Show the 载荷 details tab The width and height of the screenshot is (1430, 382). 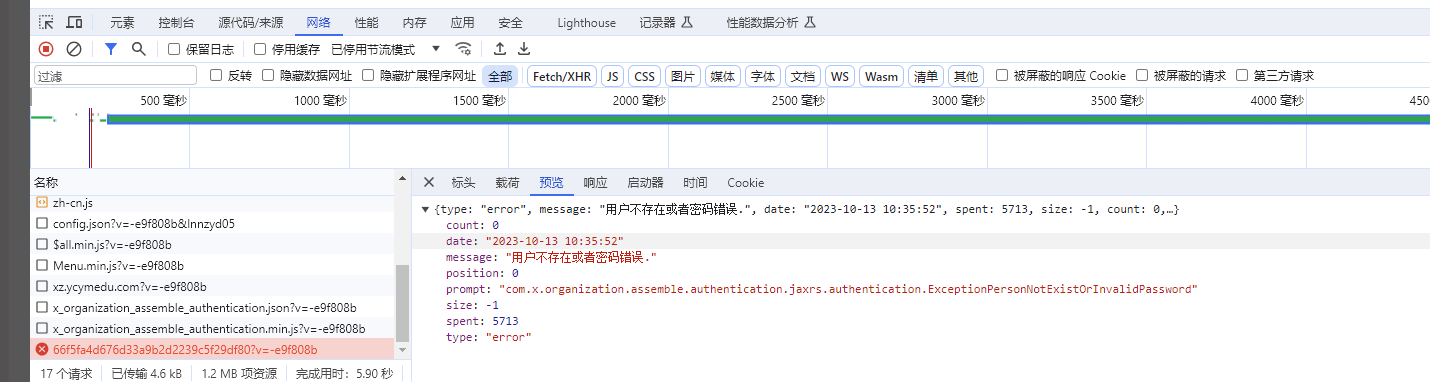click(507, 182)
